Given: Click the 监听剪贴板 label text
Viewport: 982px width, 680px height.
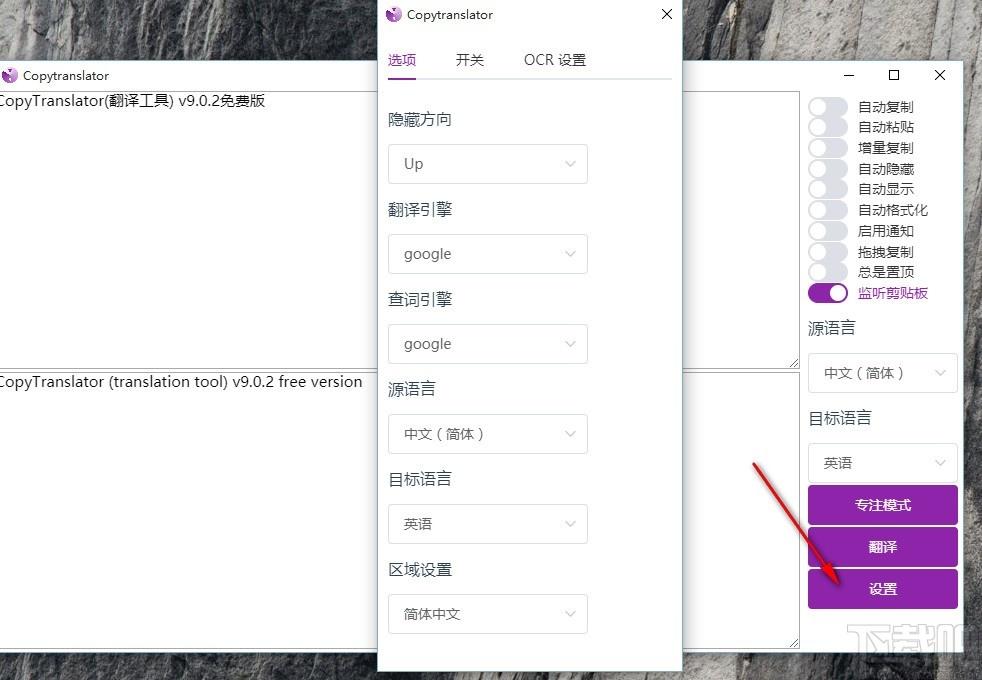Looking at the screenshot, I should coord(893,293).
